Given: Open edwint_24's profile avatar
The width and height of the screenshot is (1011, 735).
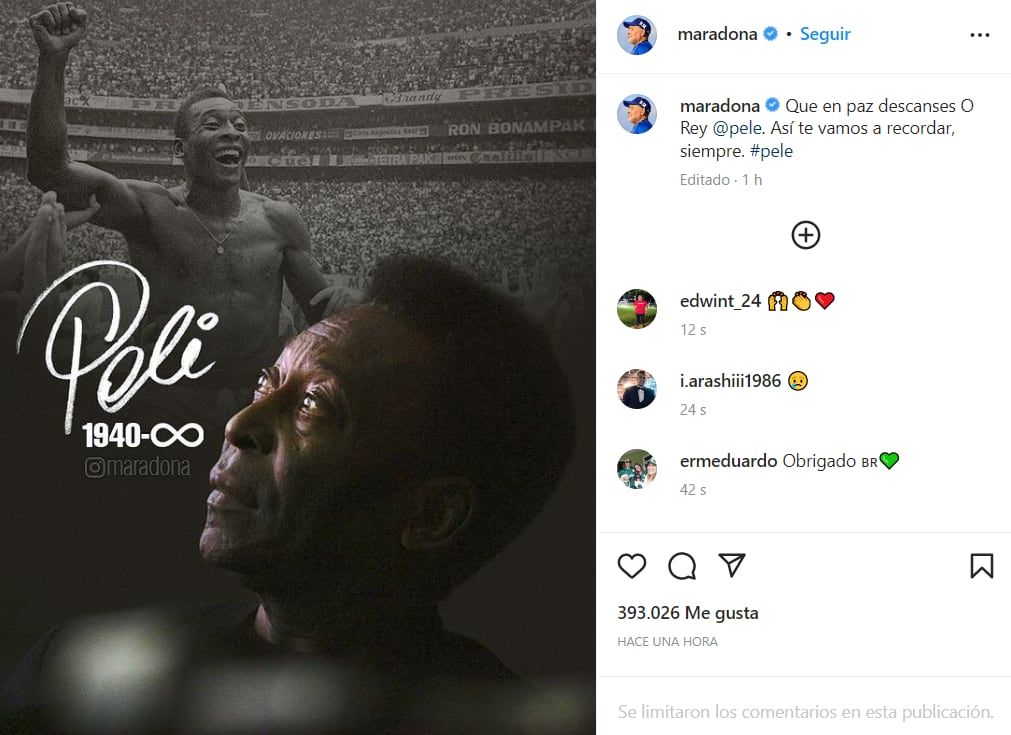Looking at the screenshot, I should click(637, 309).
